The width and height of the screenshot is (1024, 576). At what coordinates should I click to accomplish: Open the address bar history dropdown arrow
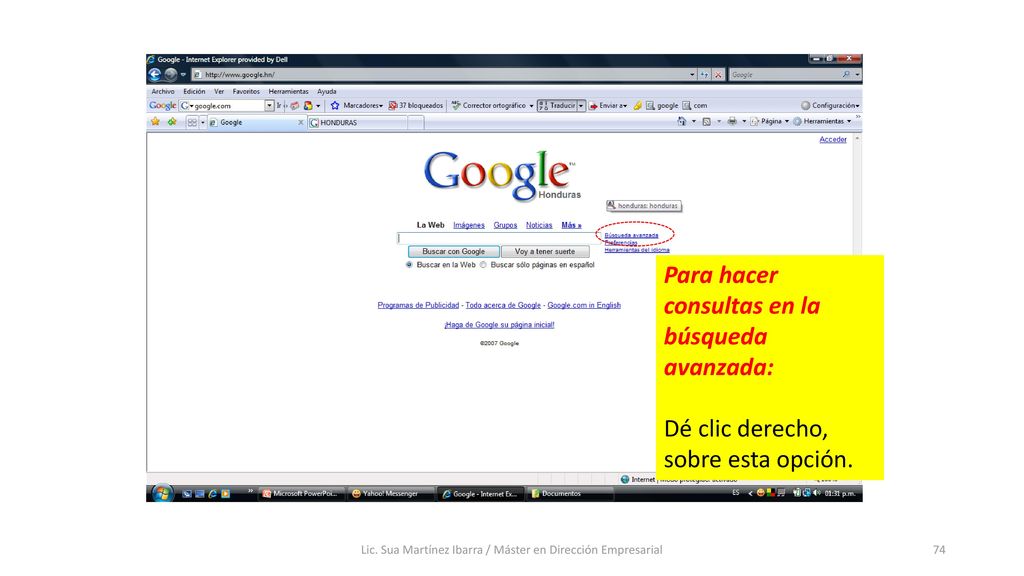692,74
